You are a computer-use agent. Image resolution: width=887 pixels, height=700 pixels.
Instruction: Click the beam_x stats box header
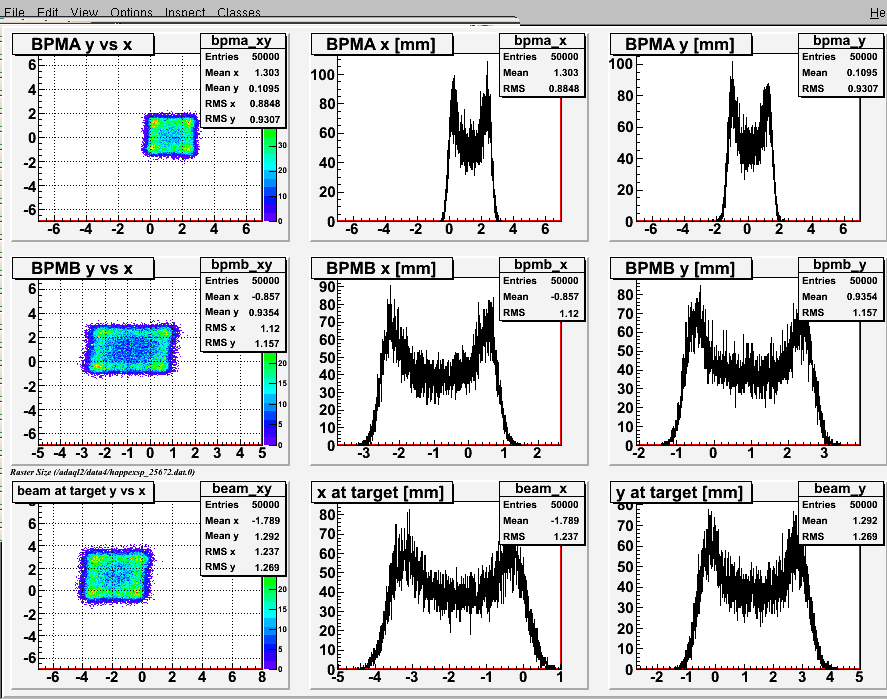click(541, 489)
